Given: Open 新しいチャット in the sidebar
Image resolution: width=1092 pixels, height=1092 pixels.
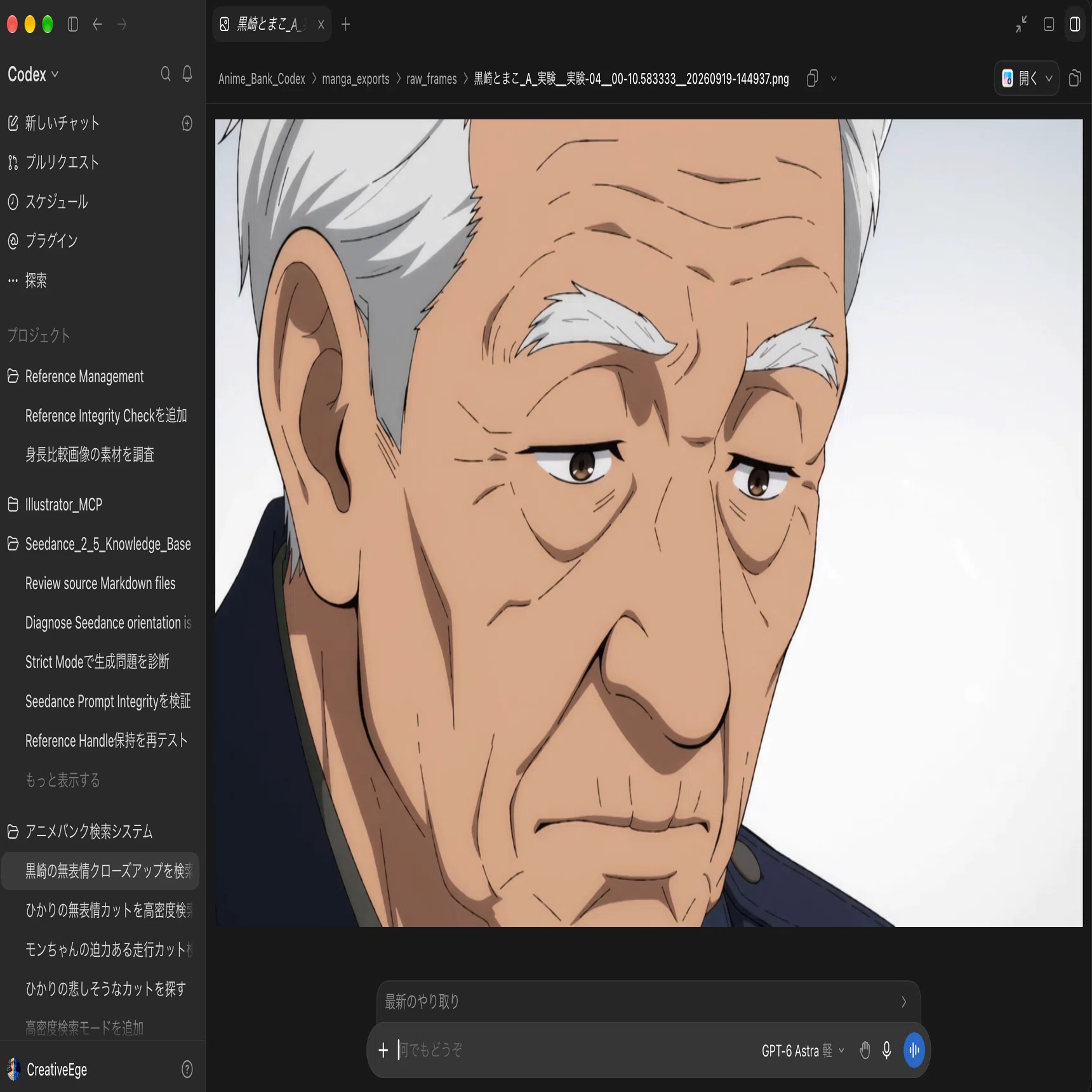Looking at the screenshot, I should pyautogui.click(x=62, y=123).
